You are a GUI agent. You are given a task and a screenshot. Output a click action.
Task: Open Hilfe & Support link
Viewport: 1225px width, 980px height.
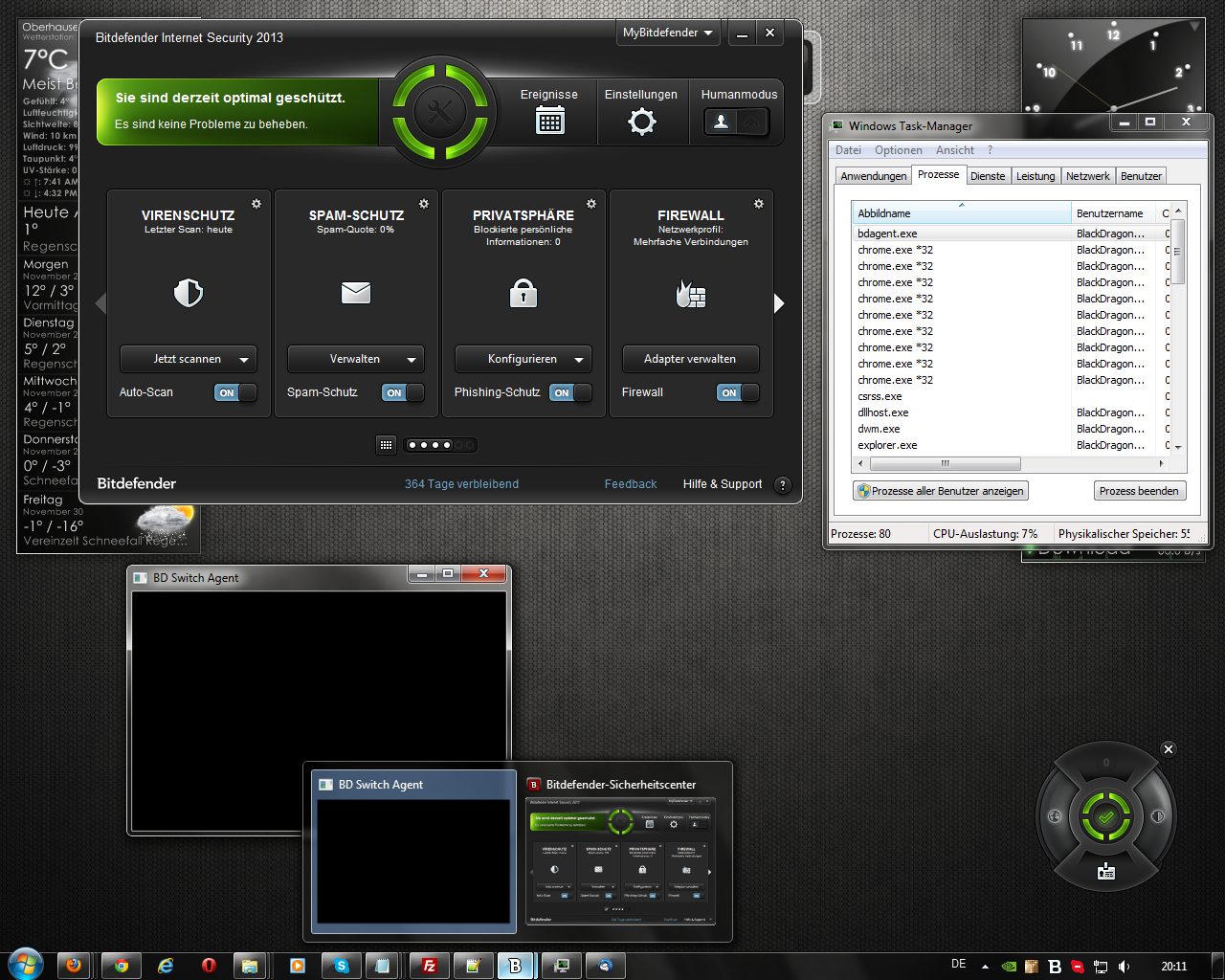723,484
